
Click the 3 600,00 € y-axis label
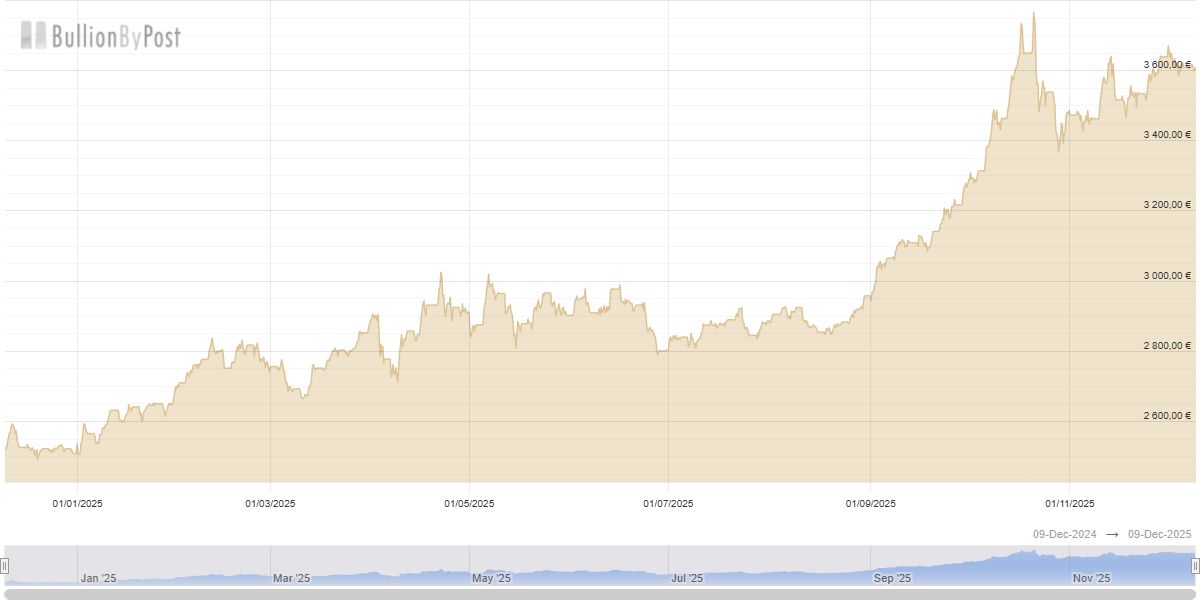click(1167, 64)
